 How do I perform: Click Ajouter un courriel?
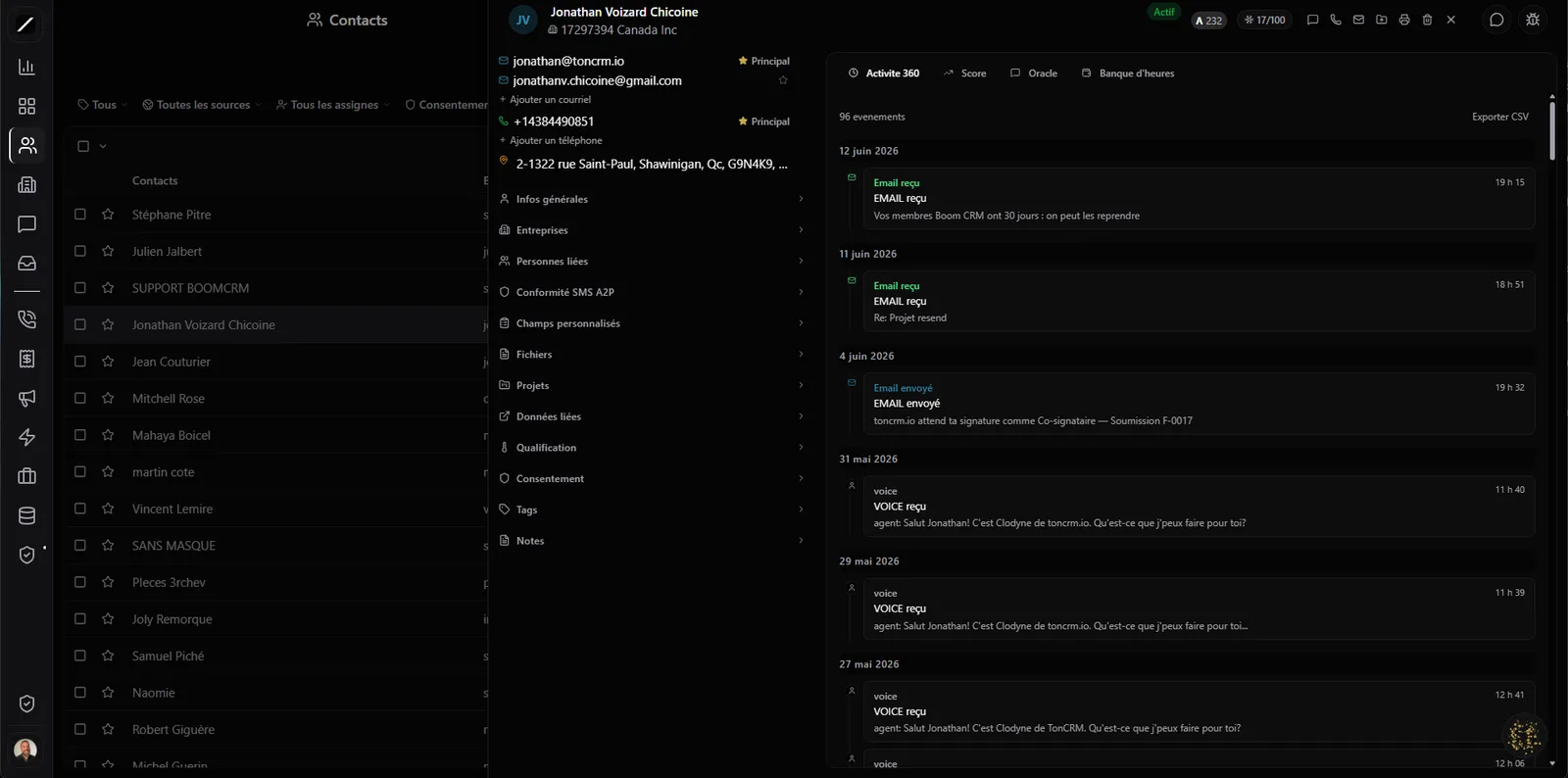(x=545, y=100)
